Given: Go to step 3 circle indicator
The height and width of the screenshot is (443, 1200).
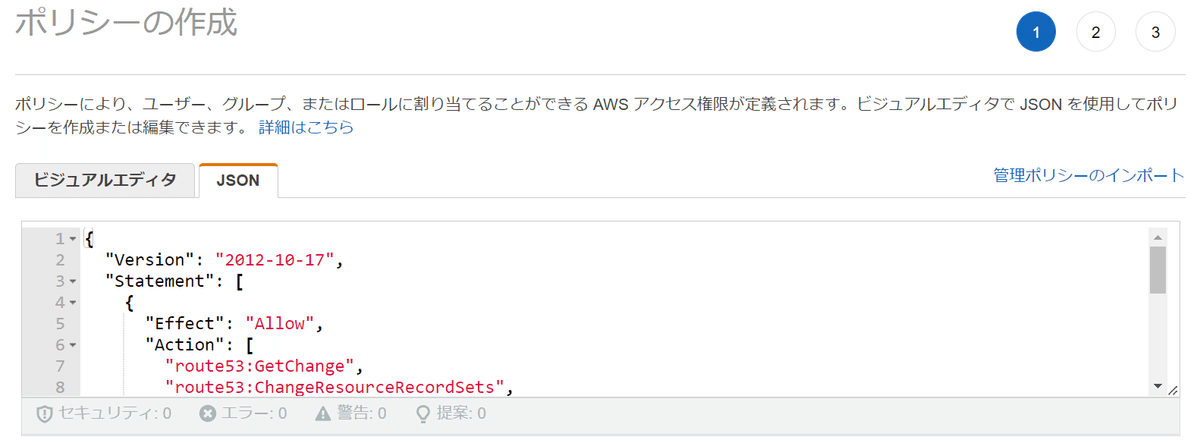Looking at the screenshot, I should (x=1156, y=32).
